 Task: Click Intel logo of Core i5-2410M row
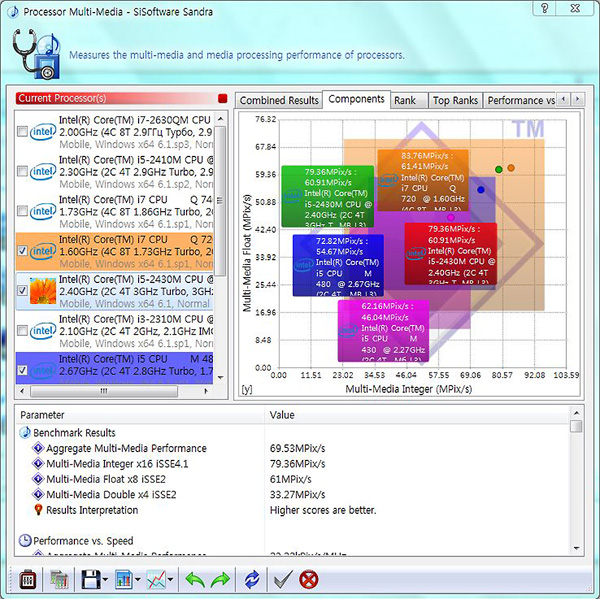point(42,171)
